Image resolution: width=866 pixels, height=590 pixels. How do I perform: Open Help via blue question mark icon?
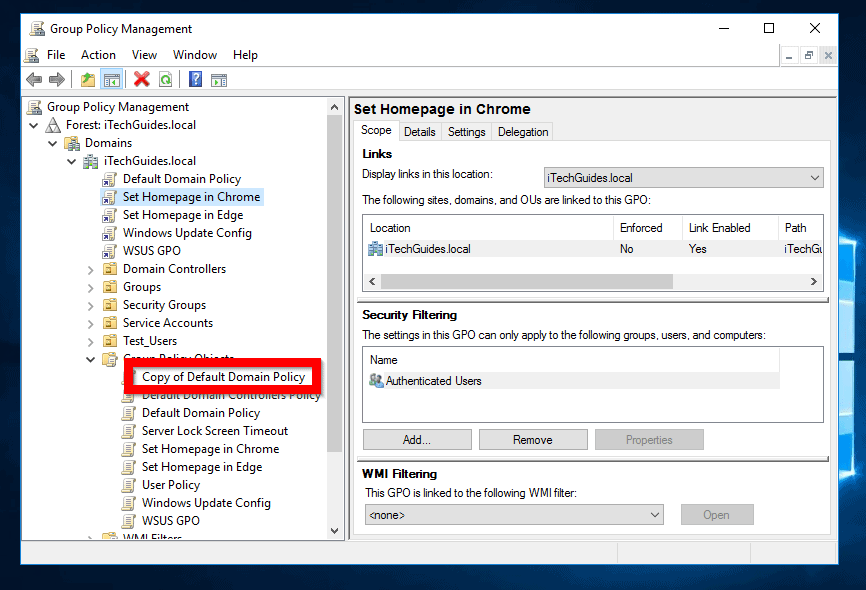195,80
